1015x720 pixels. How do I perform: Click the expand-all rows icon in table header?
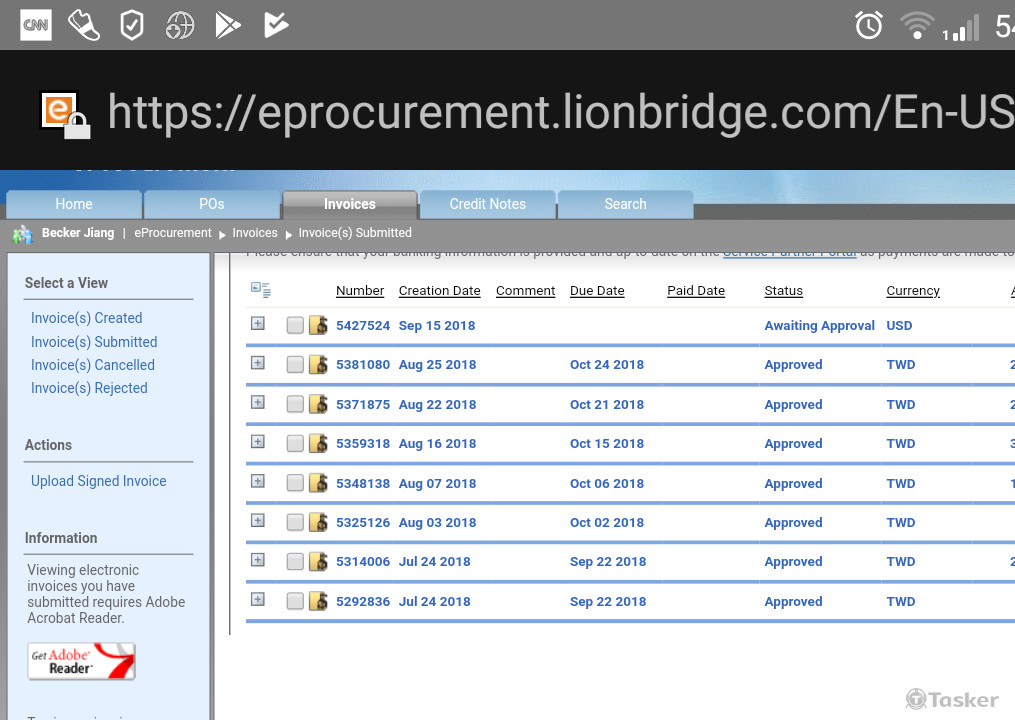pos(260,291)
